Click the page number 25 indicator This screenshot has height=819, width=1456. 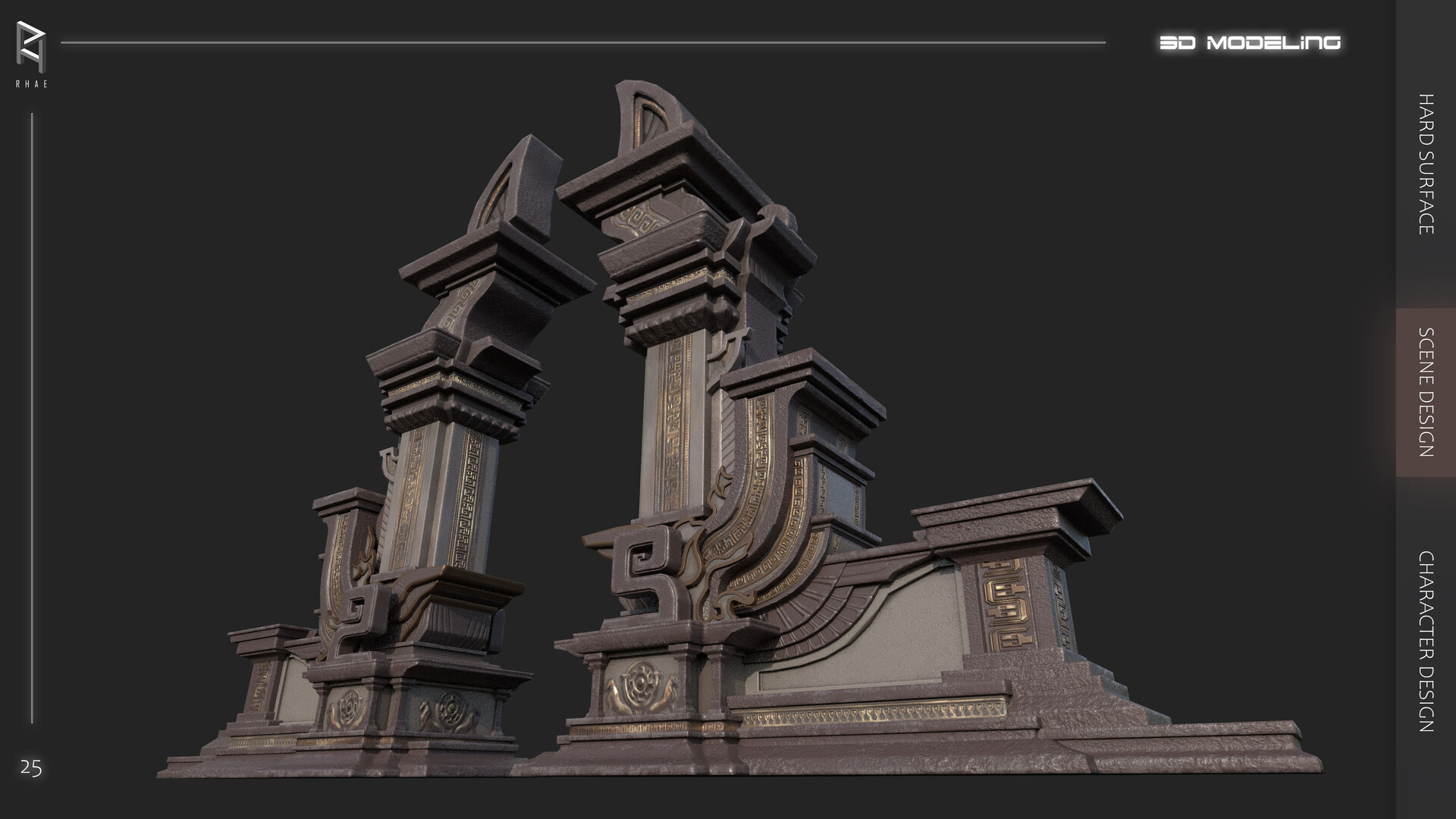tap(32, 768)
